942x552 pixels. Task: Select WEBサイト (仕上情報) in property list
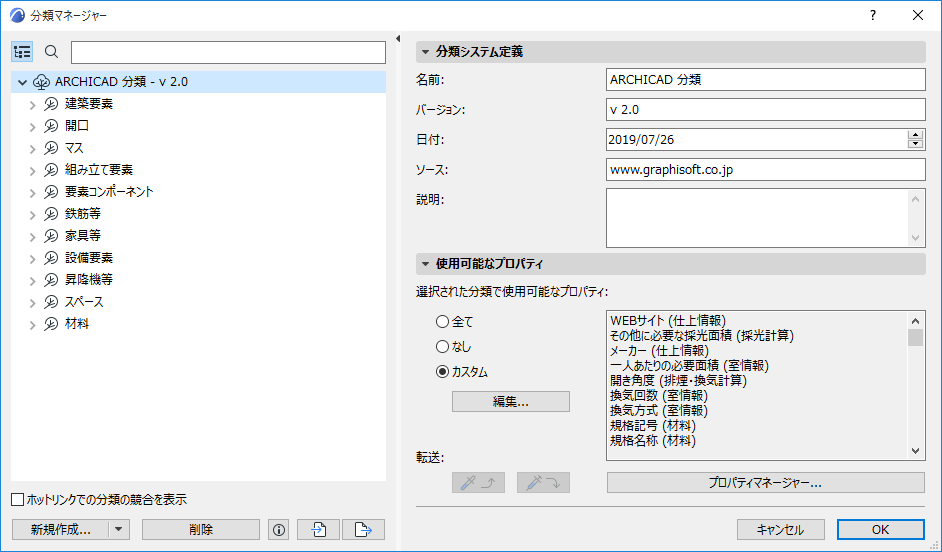coord(668,321)
